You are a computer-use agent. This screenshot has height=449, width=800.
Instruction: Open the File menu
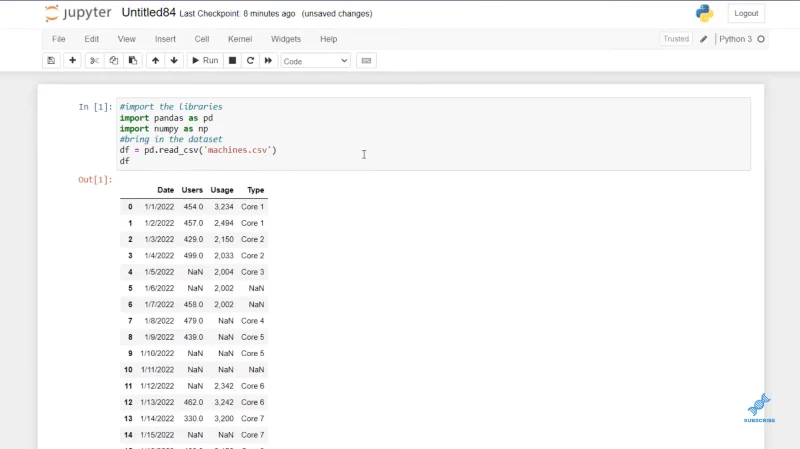pos(59,39)
